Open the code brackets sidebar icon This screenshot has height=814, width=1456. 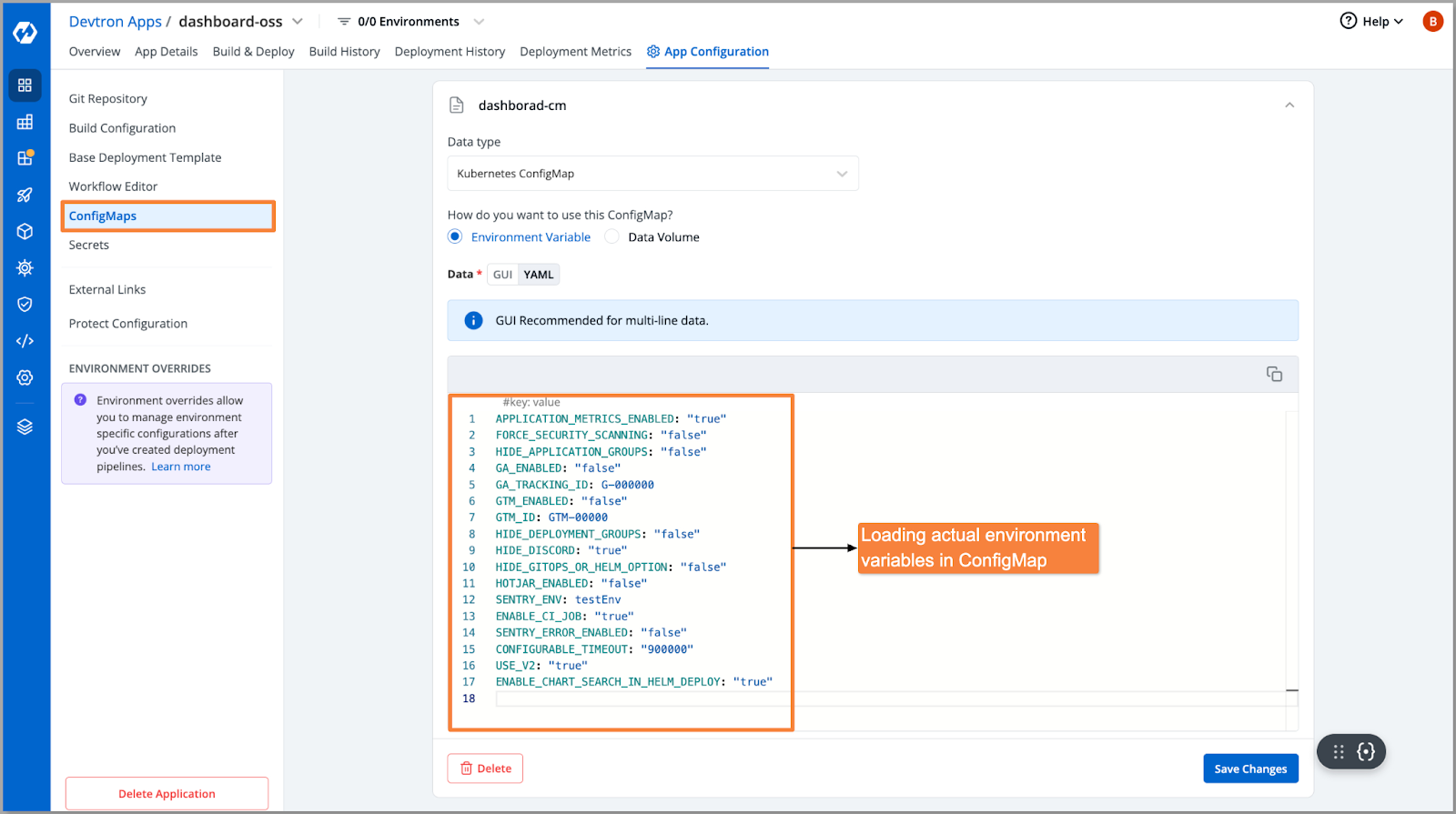coord(25,341)
